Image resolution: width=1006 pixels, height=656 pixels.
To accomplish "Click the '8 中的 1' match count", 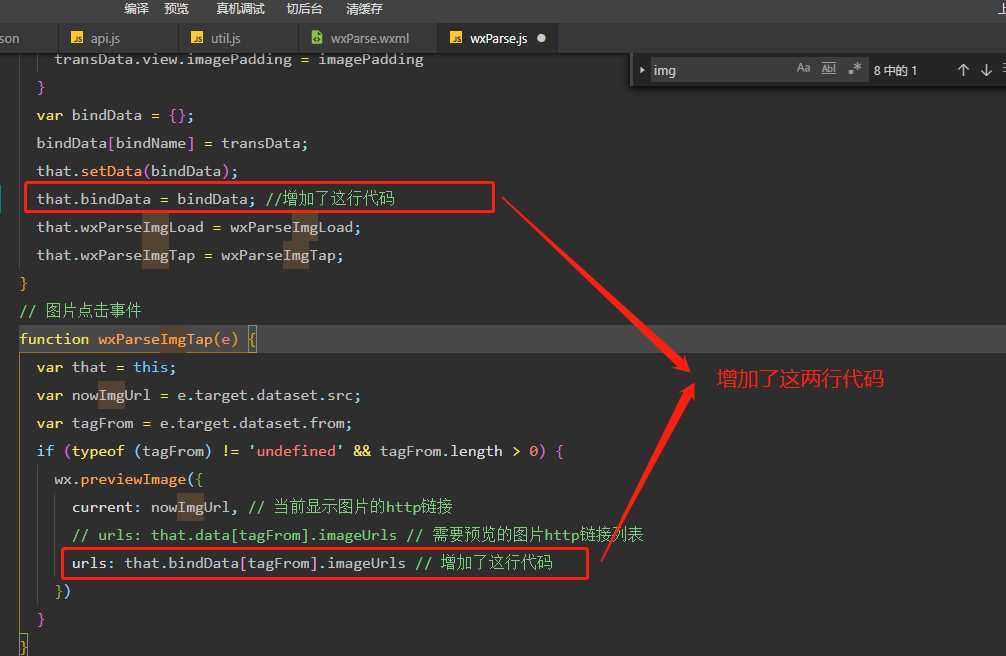I will [x=895, y=71].
